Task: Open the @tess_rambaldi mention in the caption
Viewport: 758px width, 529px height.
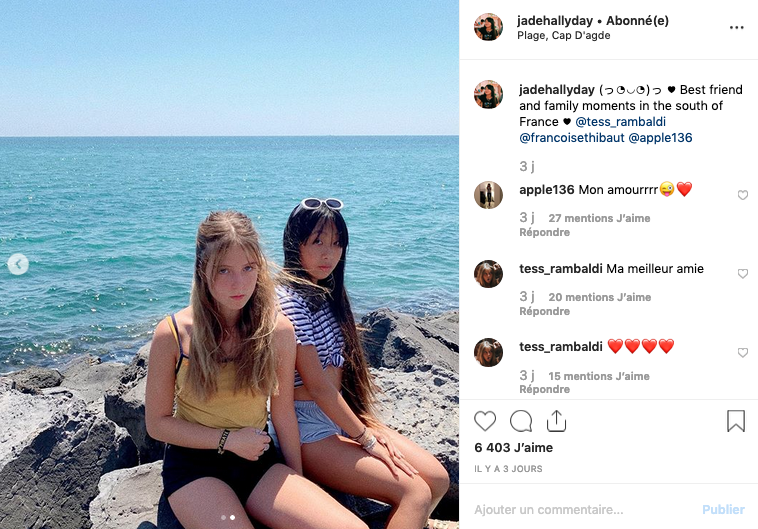Action: click(x=620, y=121)
